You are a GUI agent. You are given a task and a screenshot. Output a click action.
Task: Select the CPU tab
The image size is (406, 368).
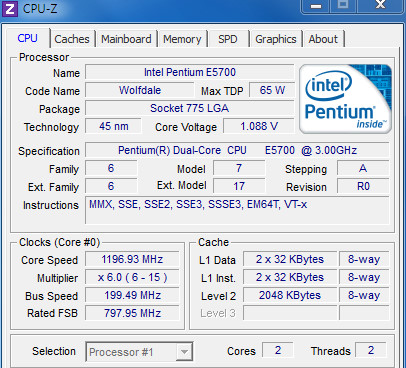tap(27, 38)
